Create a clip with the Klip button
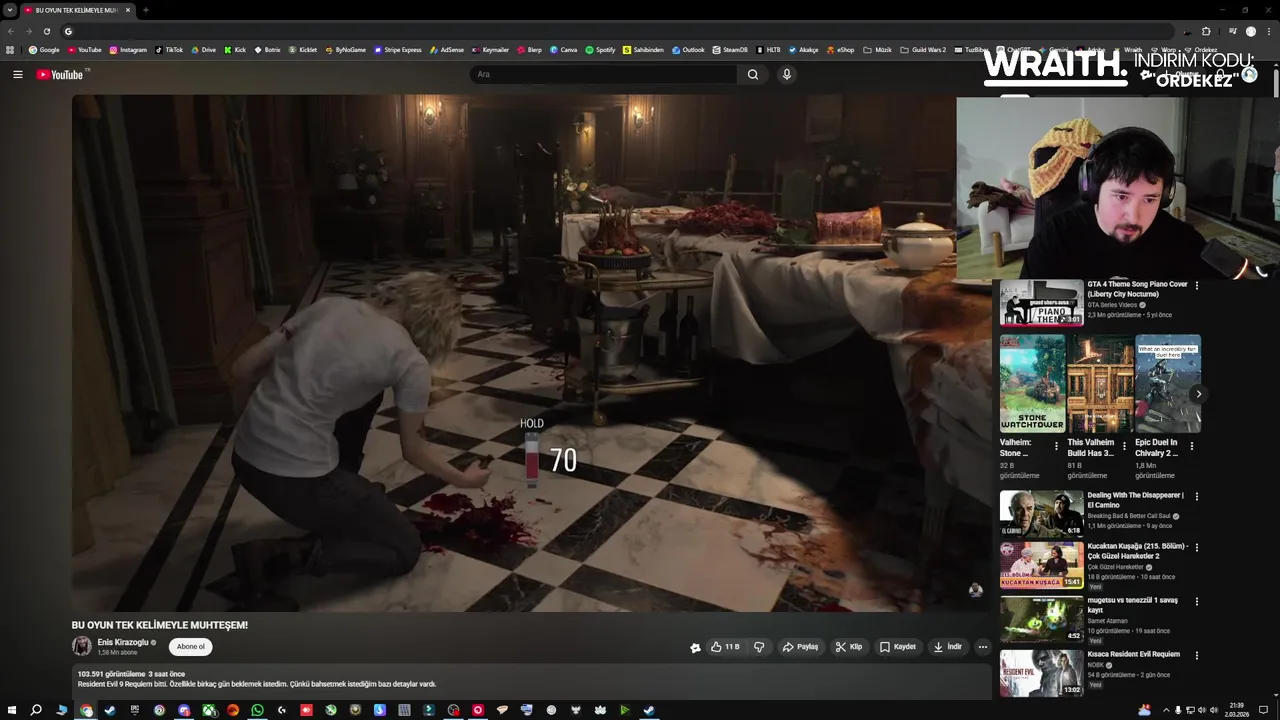The width and height of the screenshot is (1280, 720). pyautogui.click(x=849, y=647)
